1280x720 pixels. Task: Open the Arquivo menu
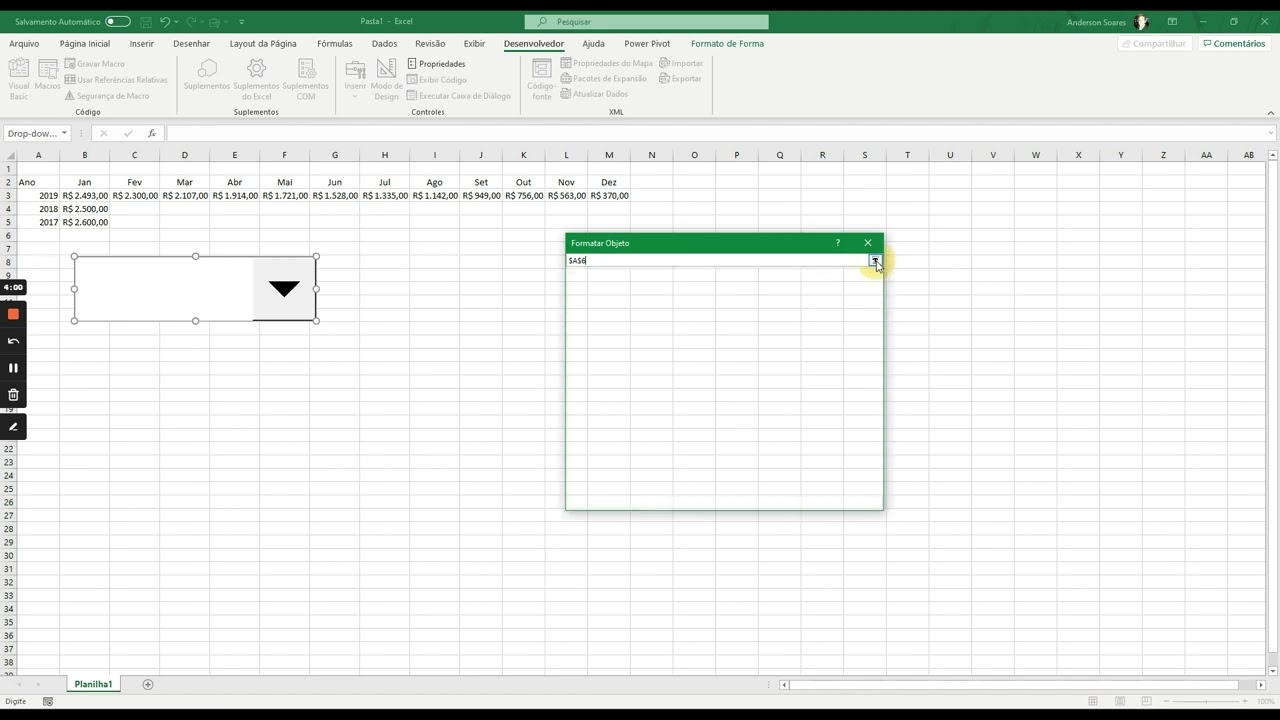pyautogui.click(x=24, y=43)
